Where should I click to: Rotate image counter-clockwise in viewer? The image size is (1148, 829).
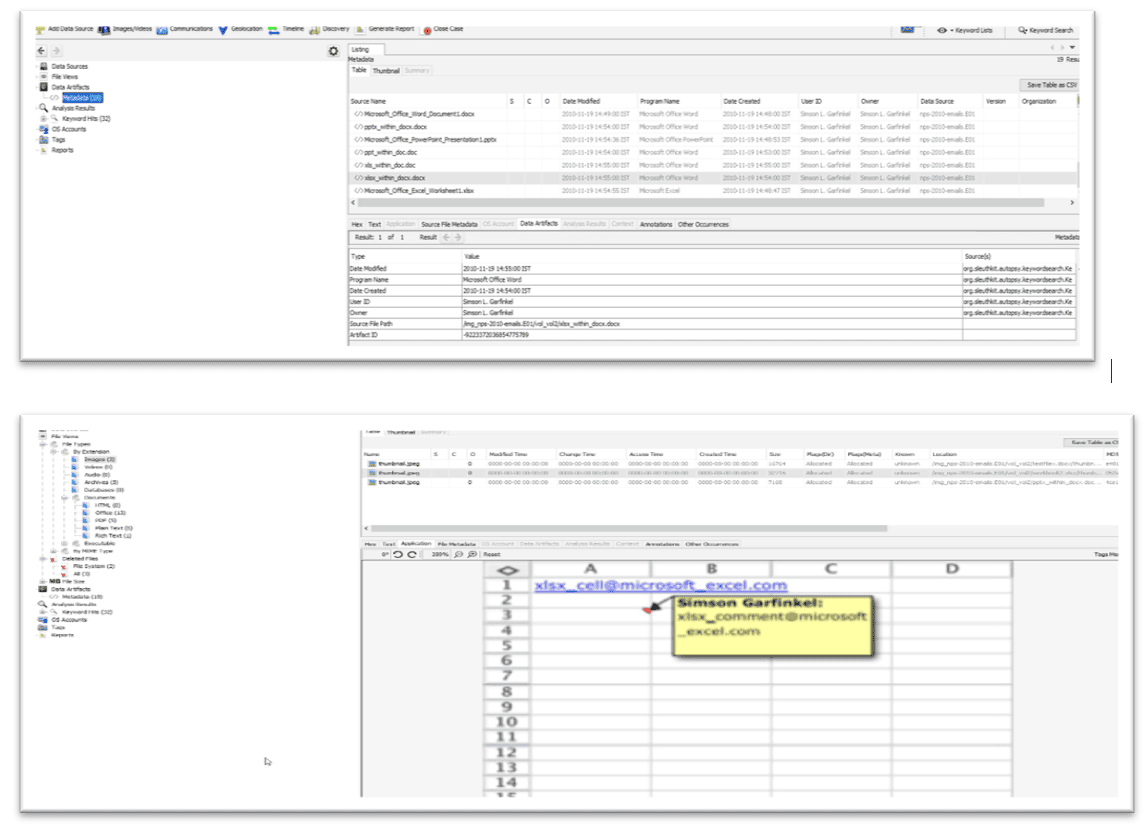click(398, 554)
